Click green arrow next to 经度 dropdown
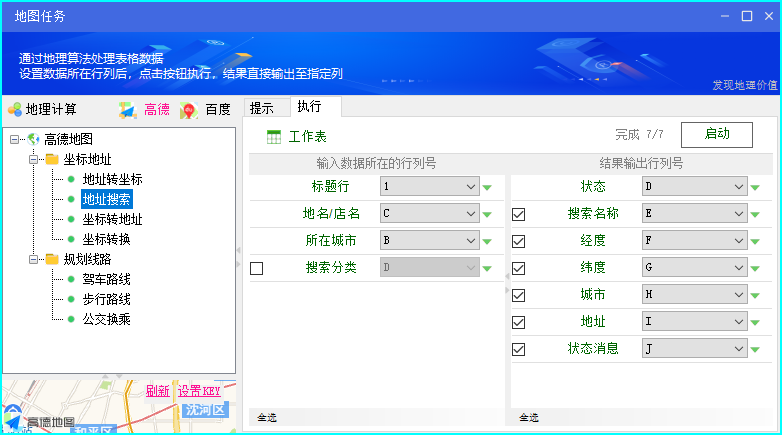 755,241
